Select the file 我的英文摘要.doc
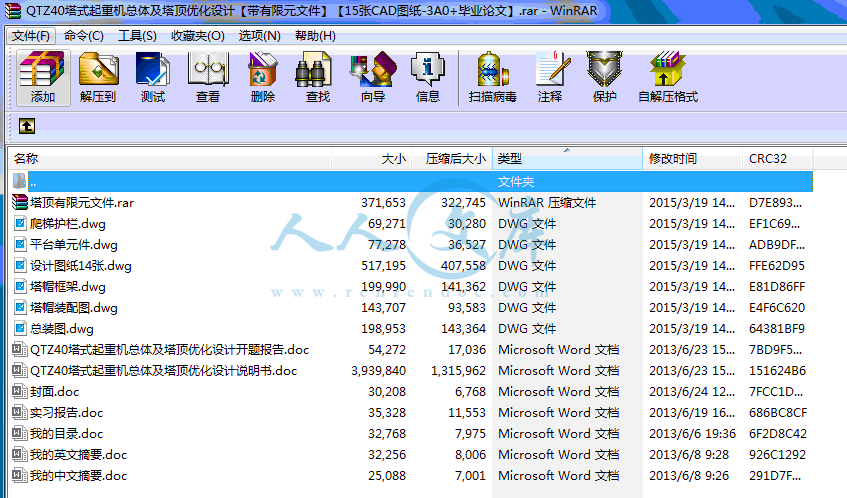847x498 pixels. 78,455
